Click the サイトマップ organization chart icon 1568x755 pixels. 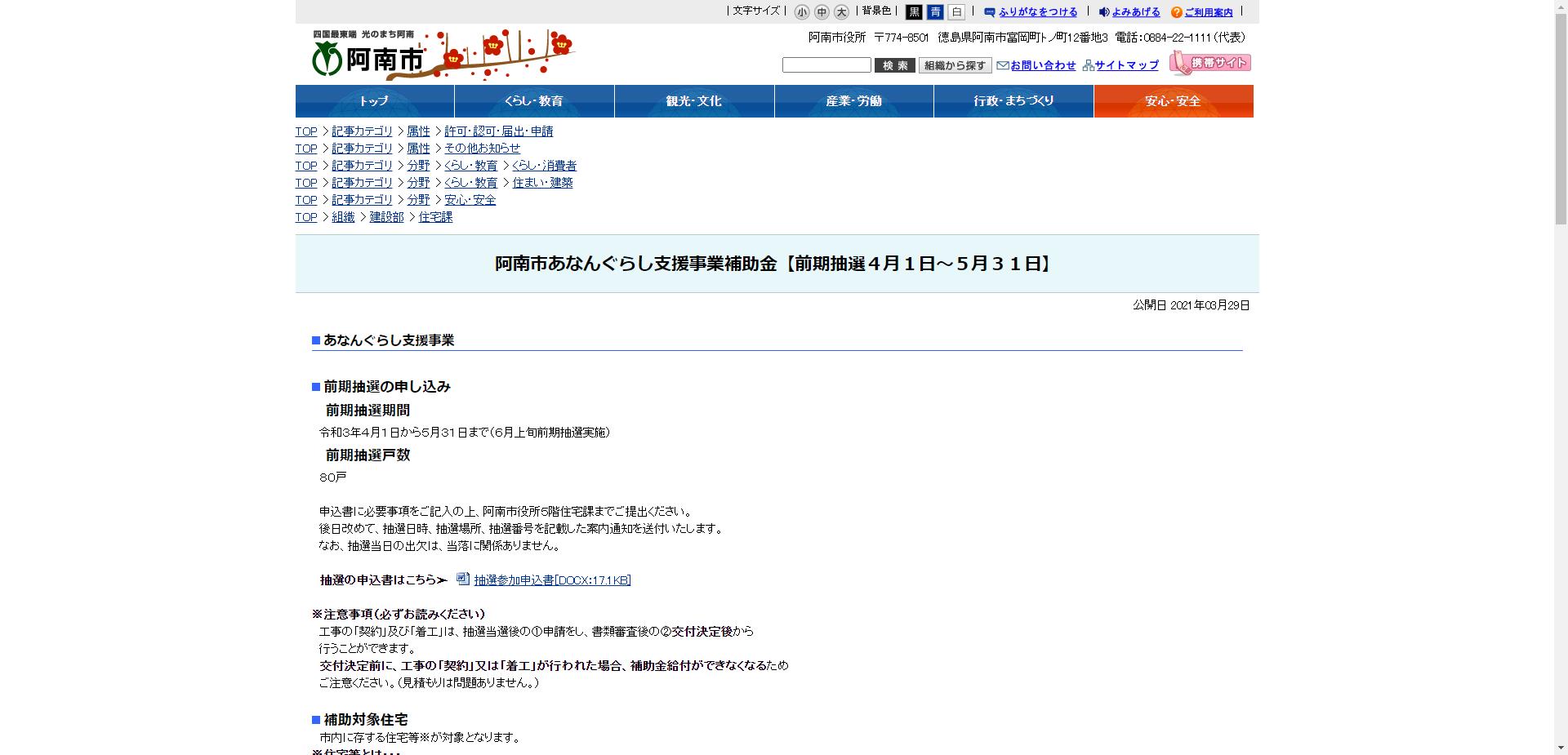coord(1088,65)
